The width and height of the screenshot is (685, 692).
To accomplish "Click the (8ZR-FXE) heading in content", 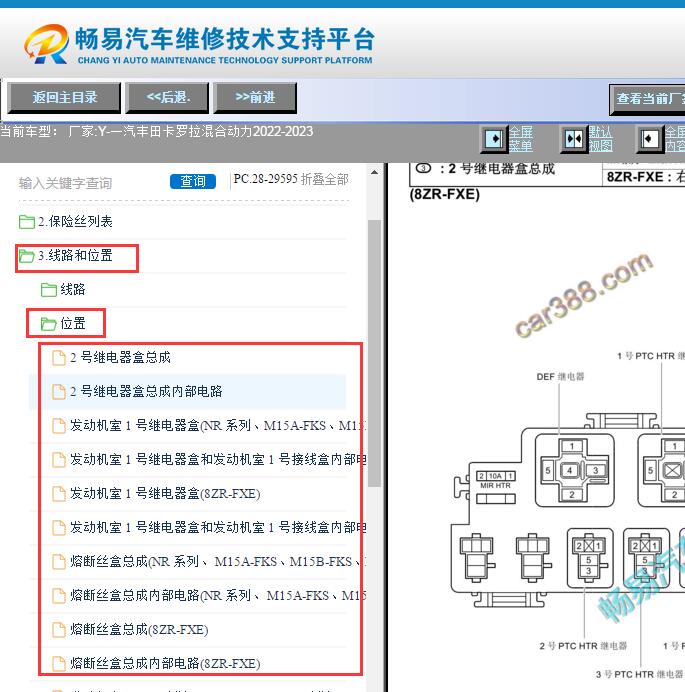I will tap(444, 194).
